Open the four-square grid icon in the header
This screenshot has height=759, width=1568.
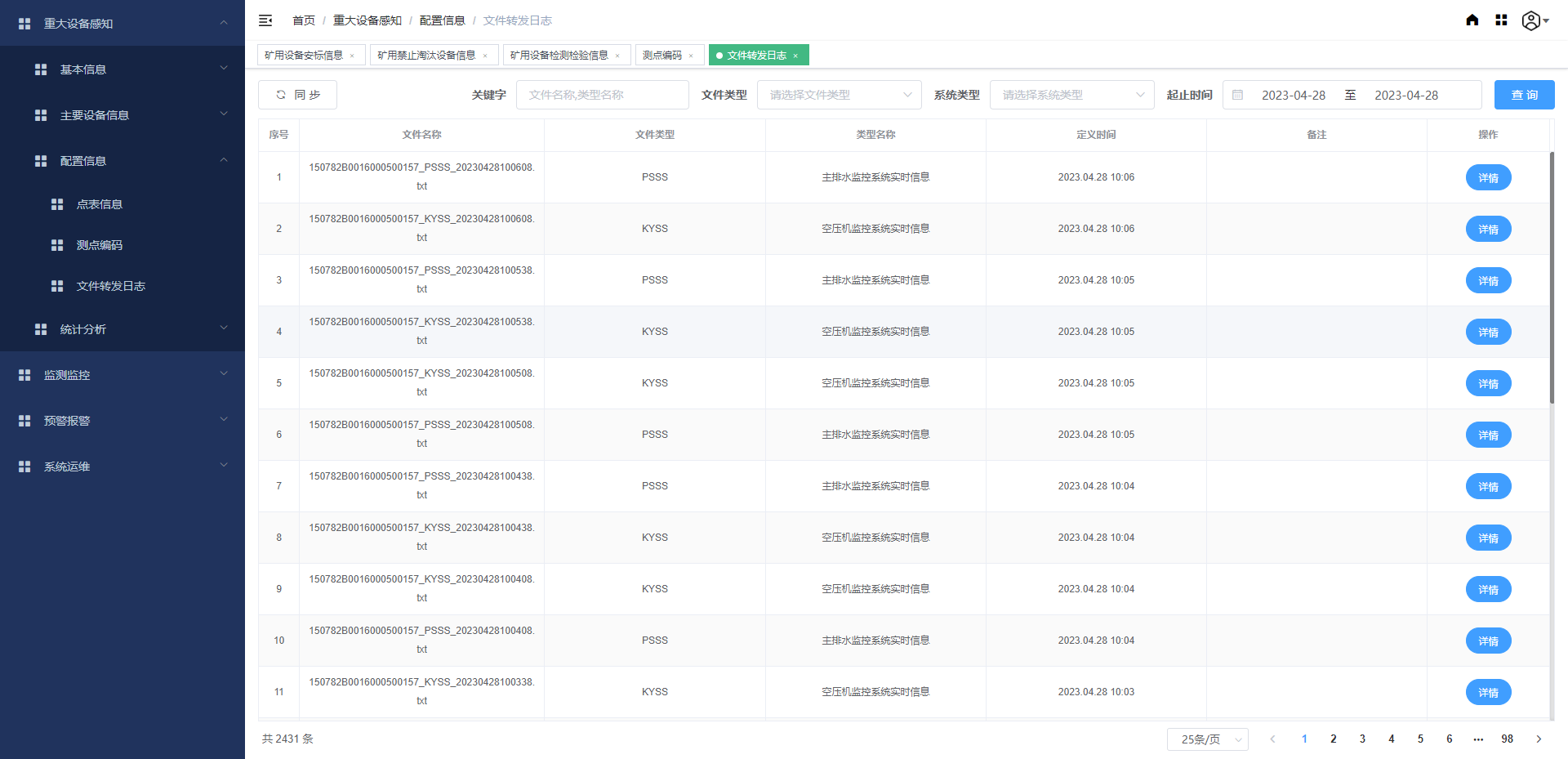point(1501,20)
